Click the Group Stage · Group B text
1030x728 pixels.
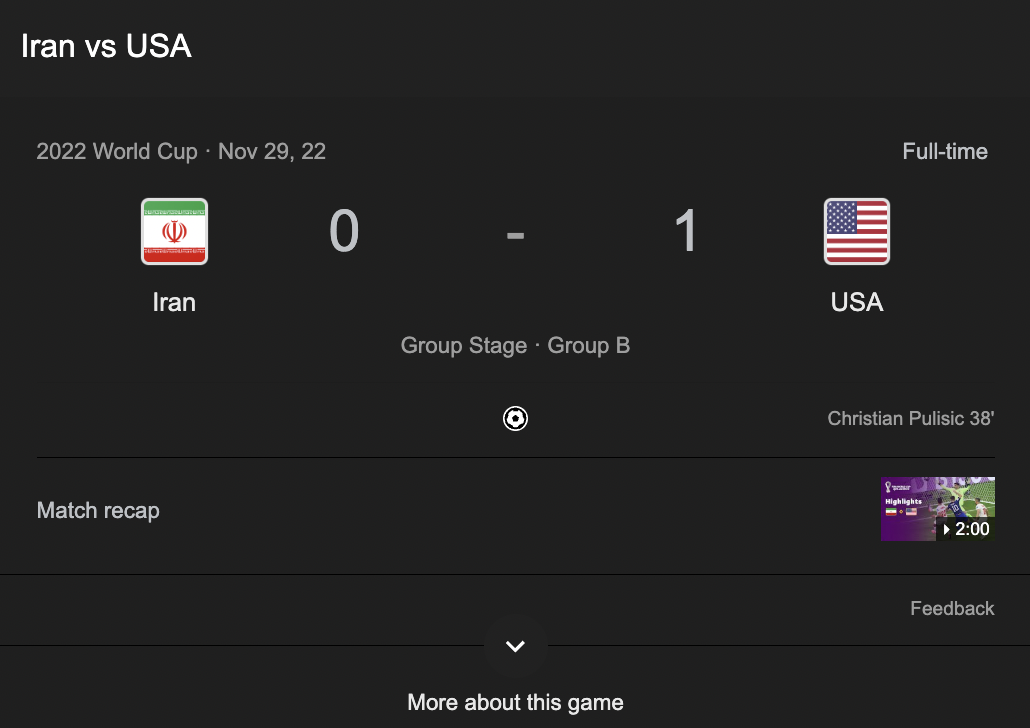pos(515,346)
